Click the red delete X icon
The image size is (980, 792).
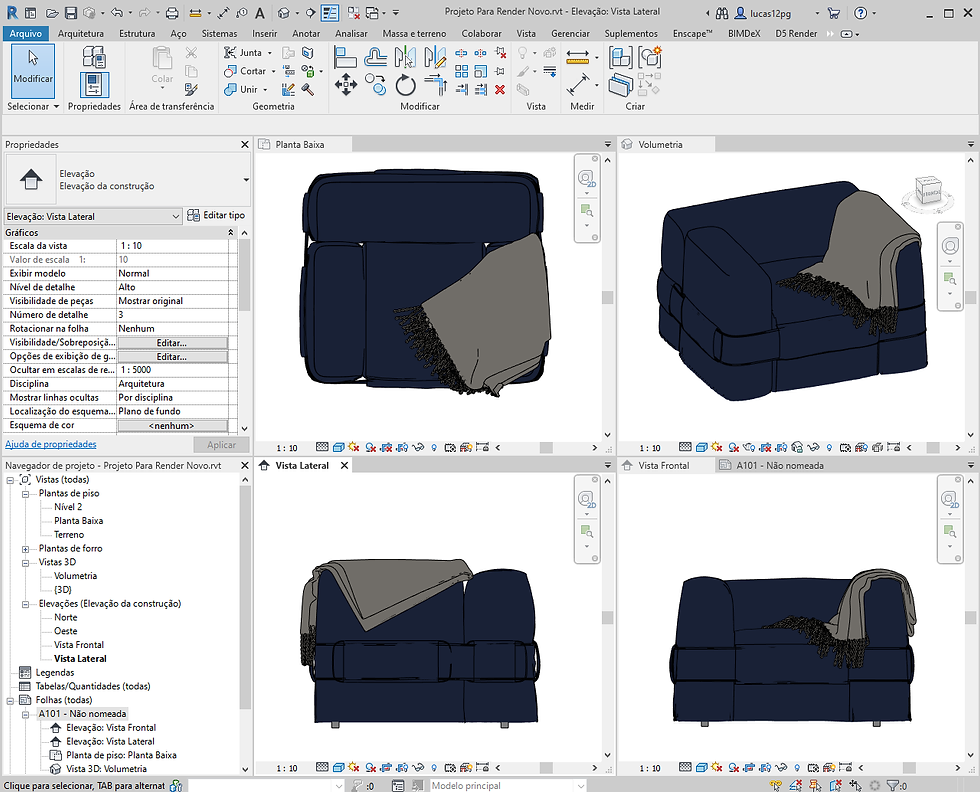(500, 89)
